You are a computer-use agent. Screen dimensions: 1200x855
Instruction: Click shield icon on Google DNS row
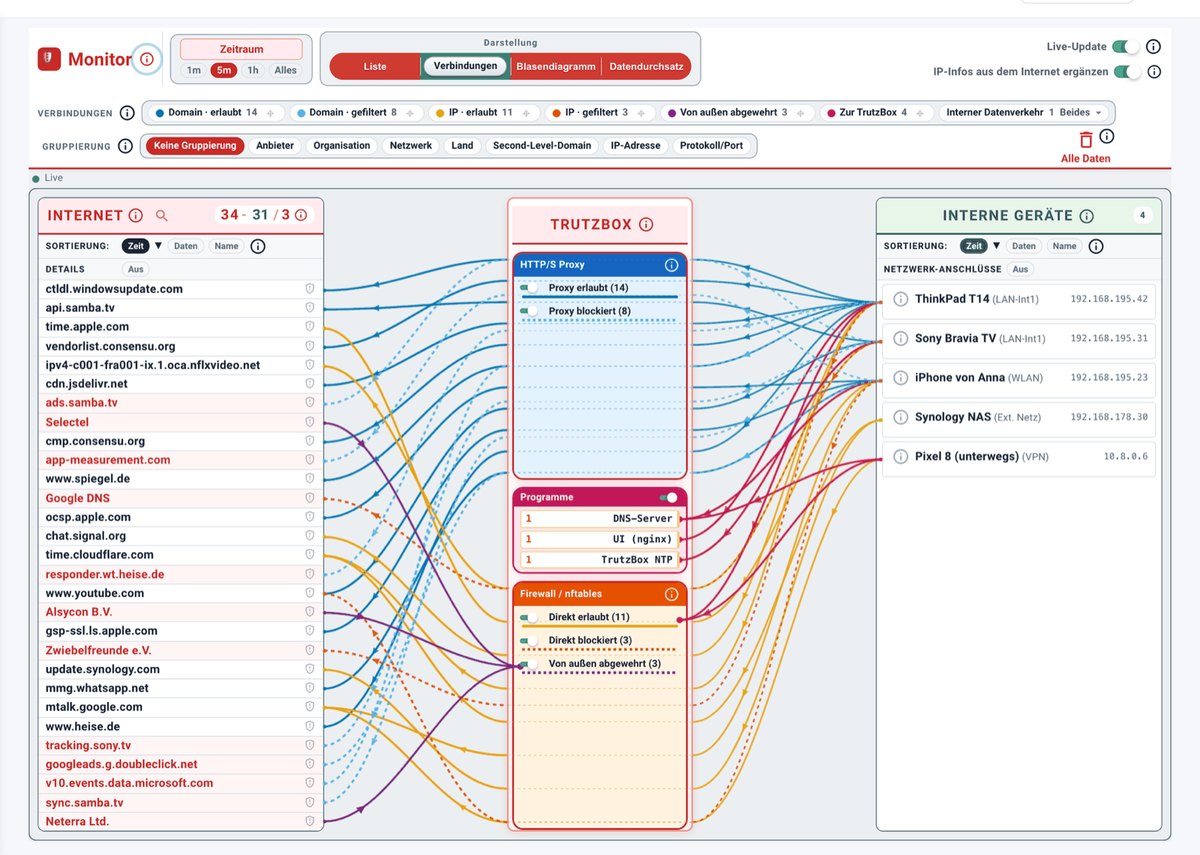[310, 498]
